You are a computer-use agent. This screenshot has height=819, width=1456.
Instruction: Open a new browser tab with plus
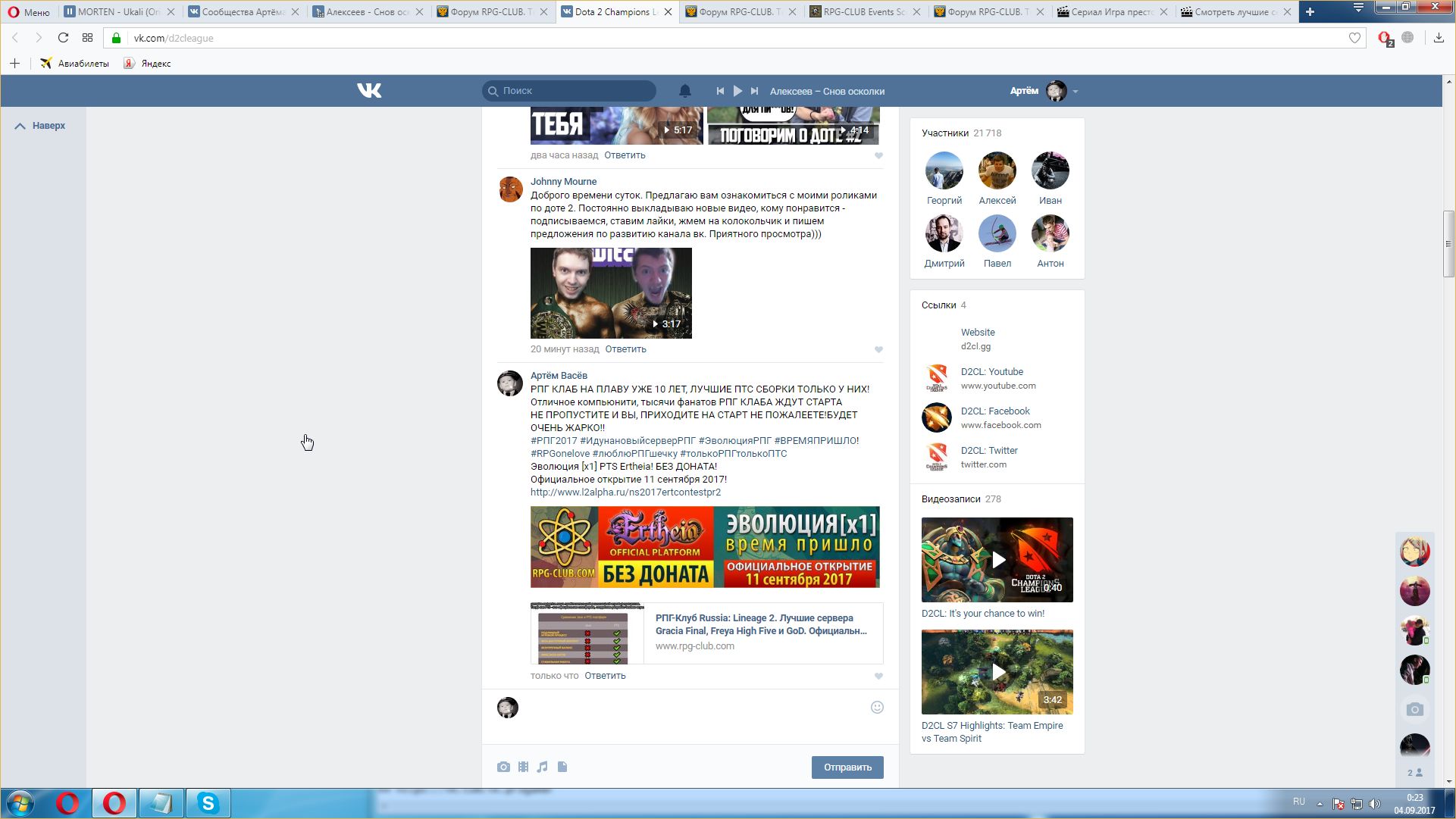[1310, 11]
